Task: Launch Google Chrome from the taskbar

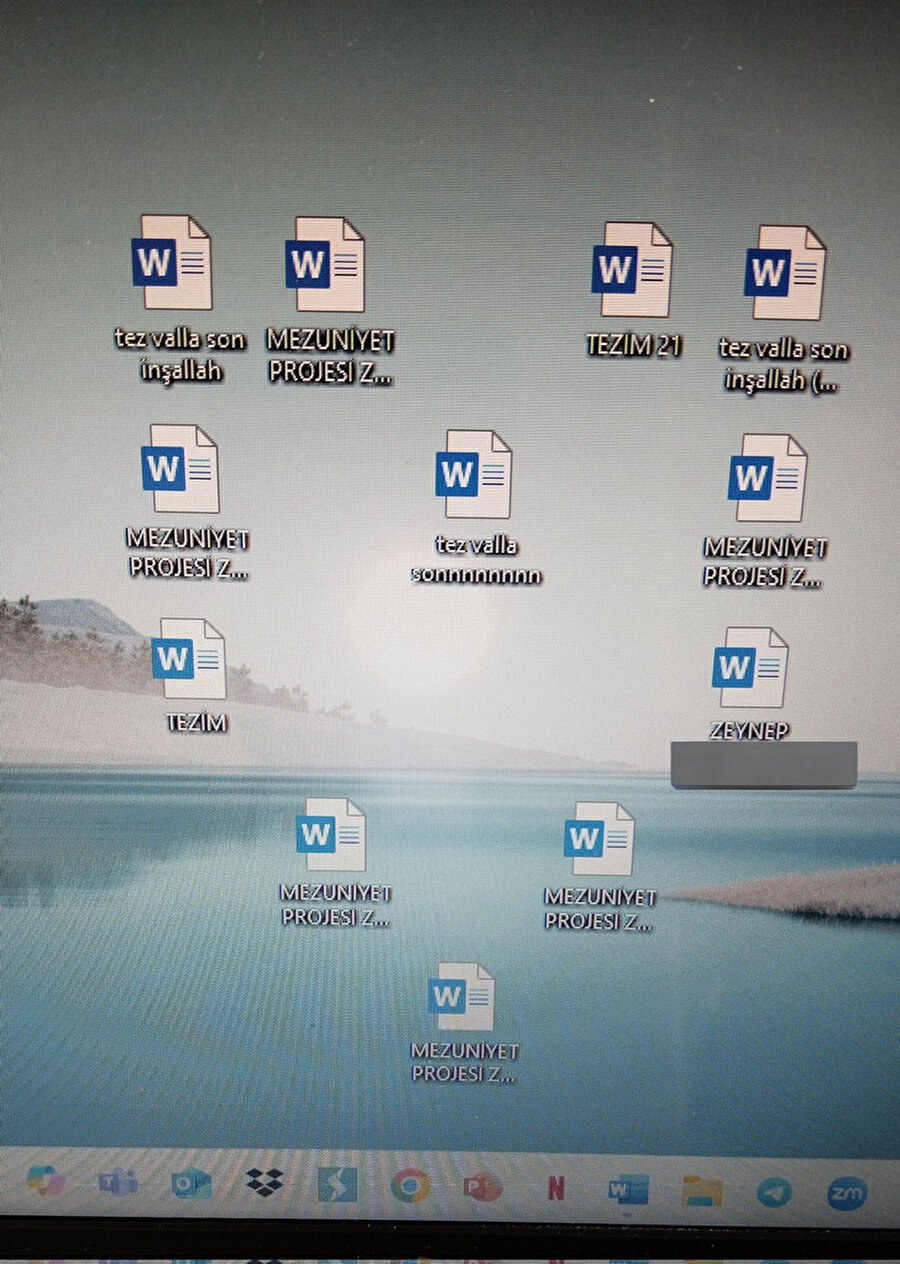Action: [409, 1185]
